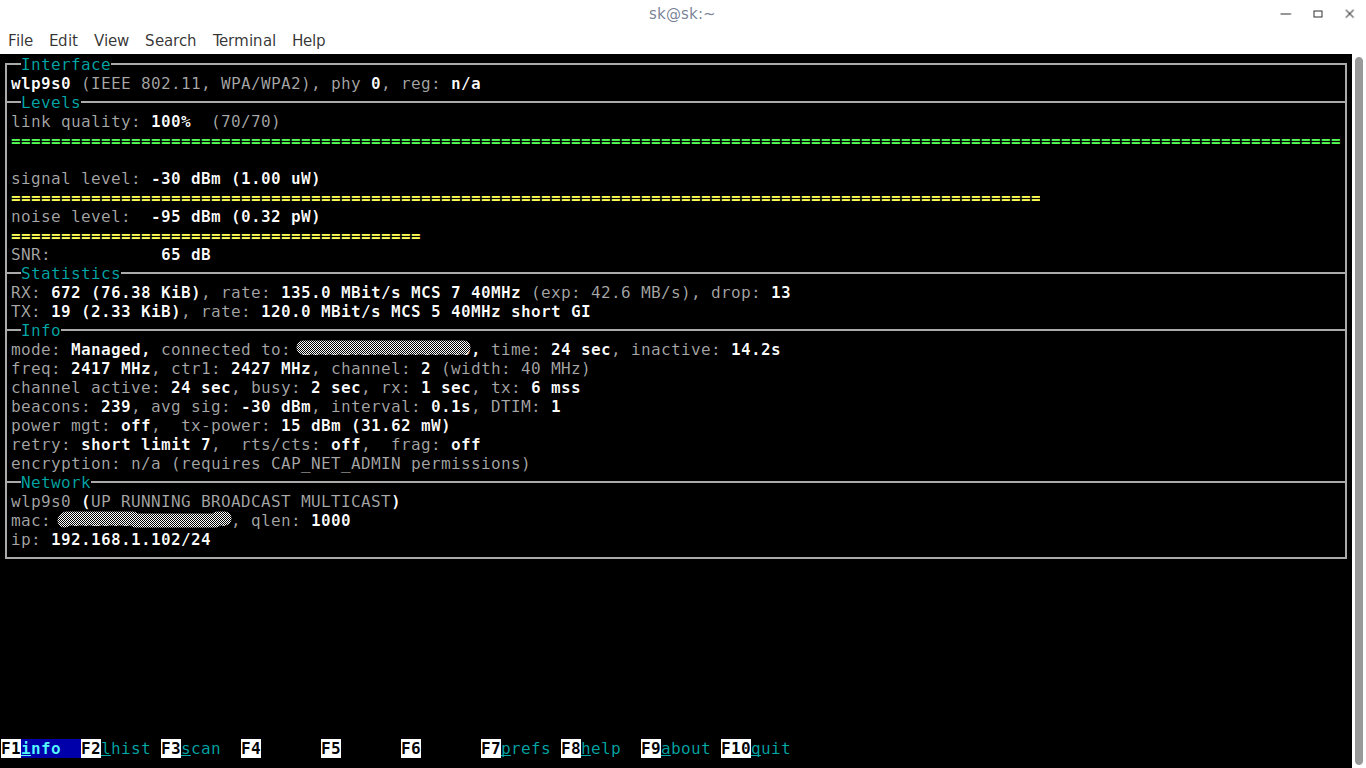The width and height of the screenshot is (1366, 768).
Task: Click the Statistics section heading
Action: (71, 274)
